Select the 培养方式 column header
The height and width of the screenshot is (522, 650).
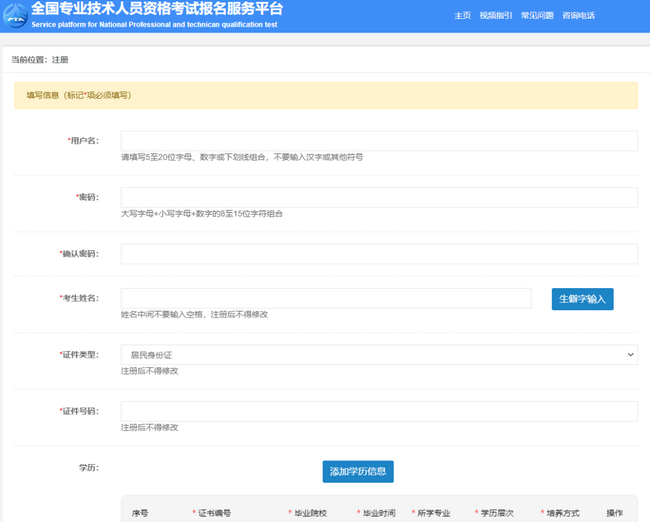pyautogui.click(x=562, y=513)
